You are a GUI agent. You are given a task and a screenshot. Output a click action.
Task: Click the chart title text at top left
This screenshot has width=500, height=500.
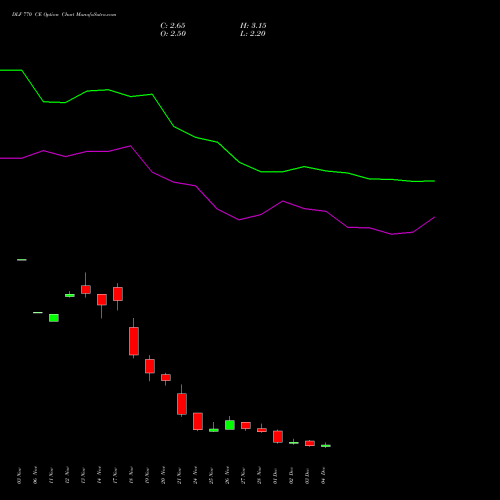click(64, 15)
